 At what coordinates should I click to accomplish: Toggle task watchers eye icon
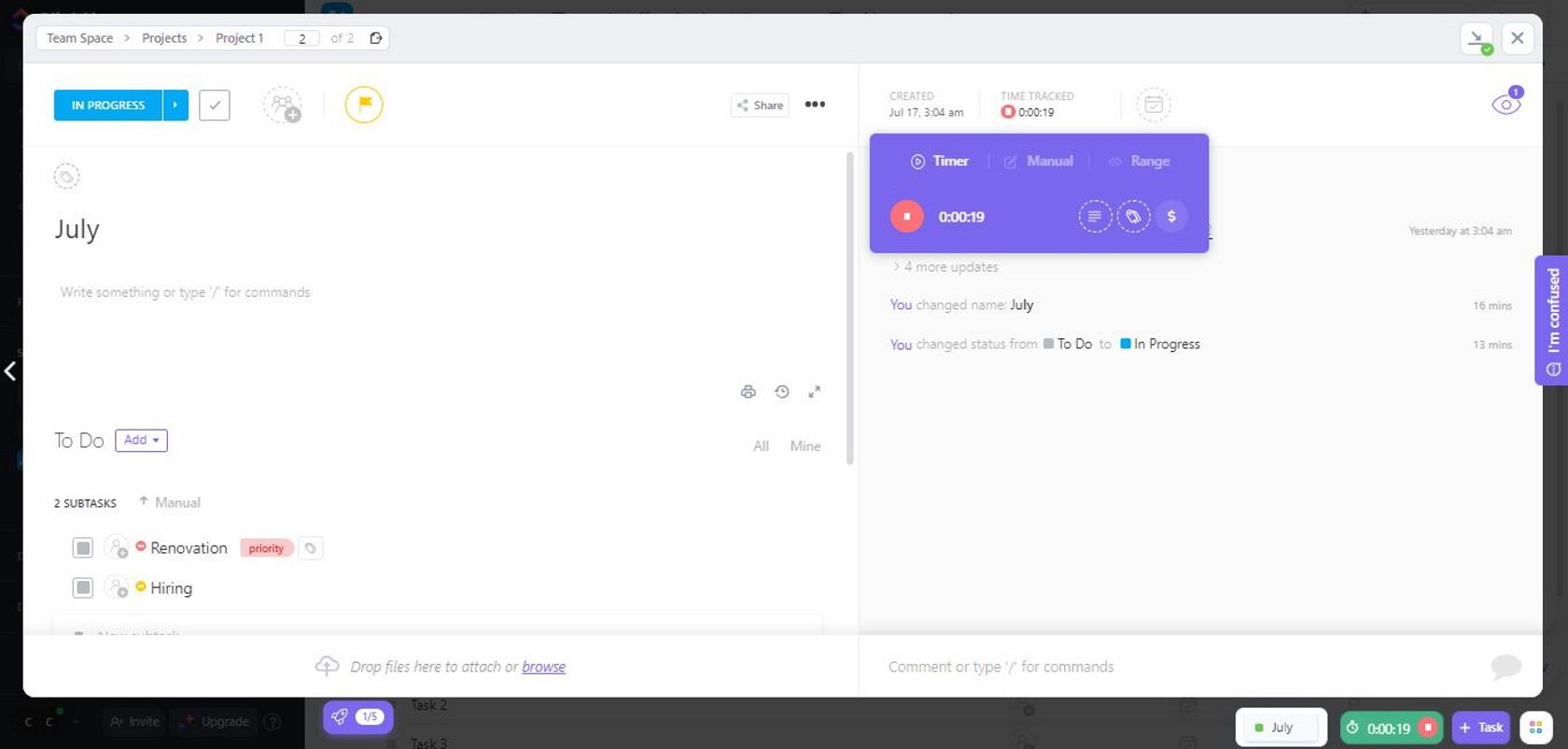[1505, 105]
